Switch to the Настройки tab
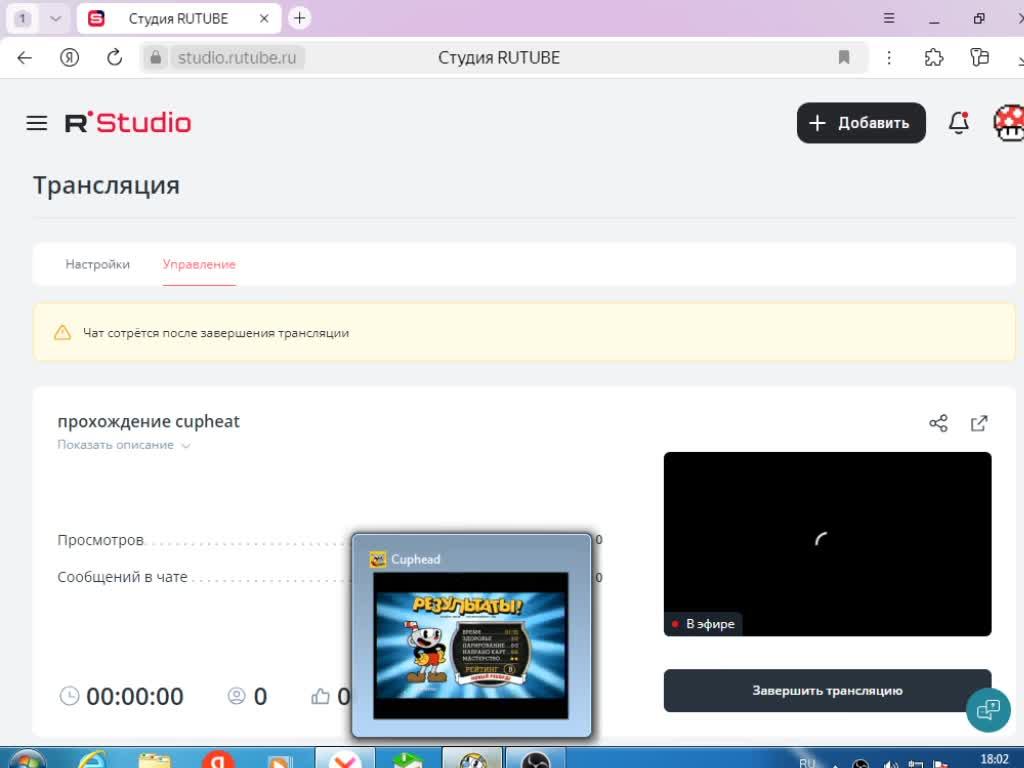The width and height of the screenshot is (1024, 768). 97,264
